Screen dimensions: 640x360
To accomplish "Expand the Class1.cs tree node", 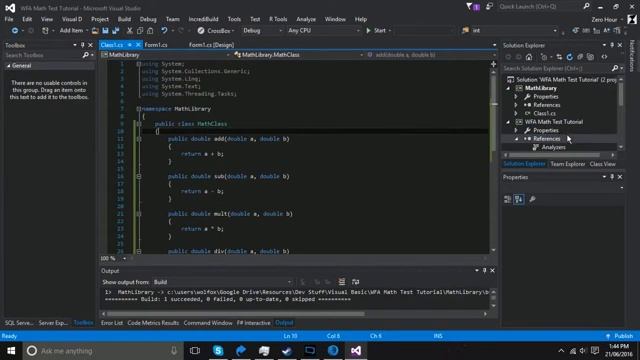I will [516, 113].
